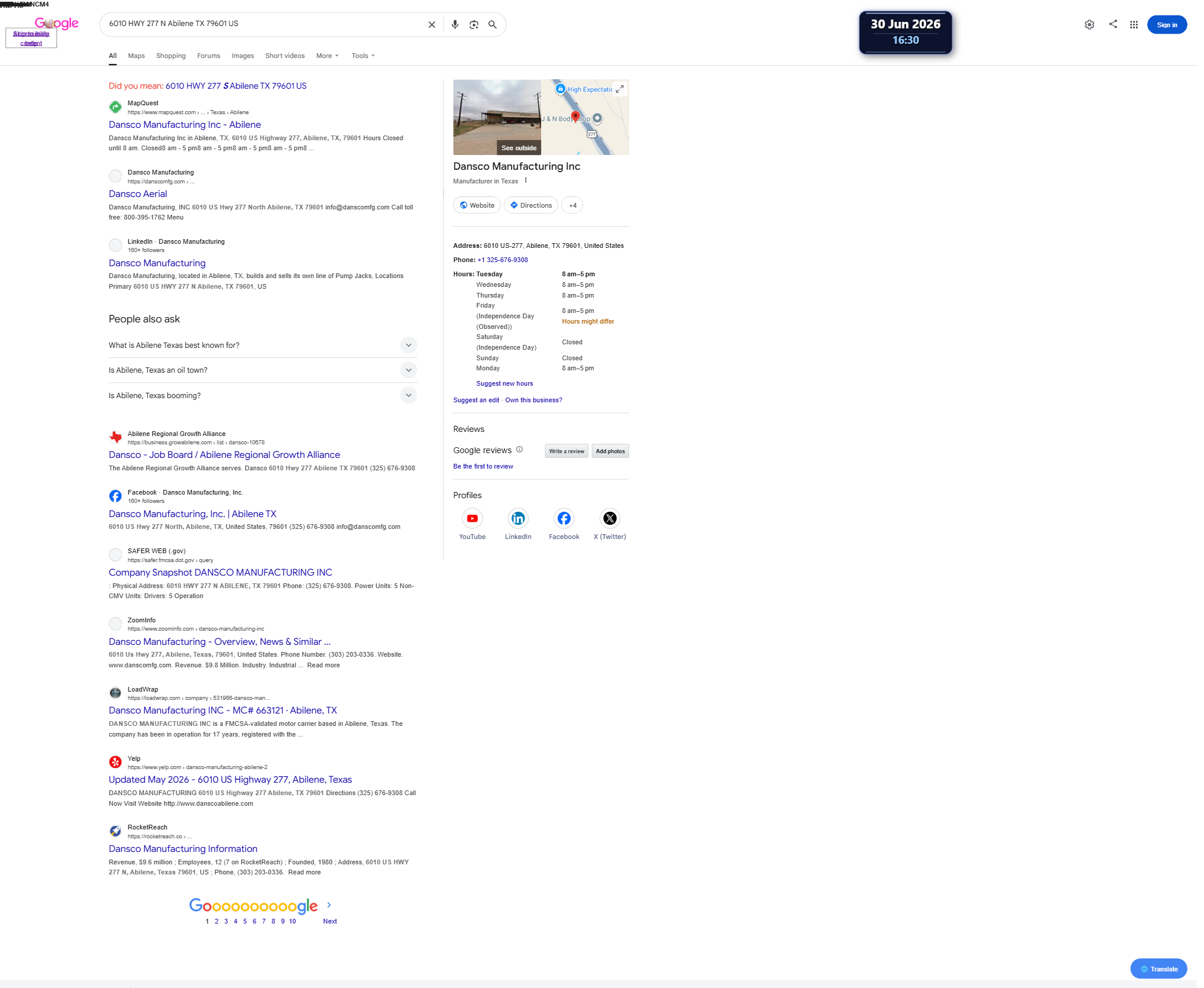Image resolution: width=1204 pixels, height=988 pixels.
Task: Switch to the Images tab
Action: click(x=242, y=56)
